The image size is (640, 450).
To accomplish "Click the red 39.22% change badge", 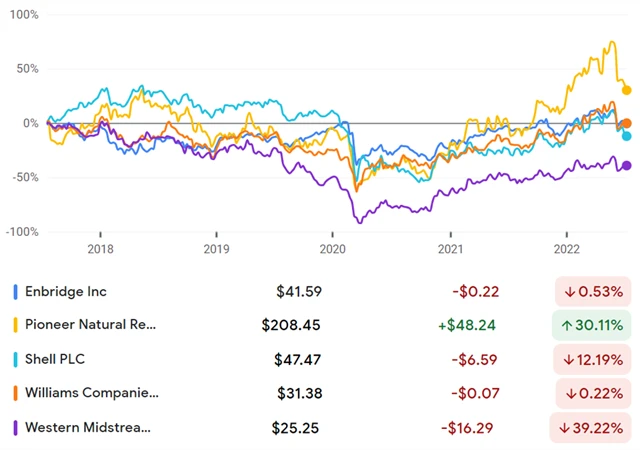I will 593,427.
